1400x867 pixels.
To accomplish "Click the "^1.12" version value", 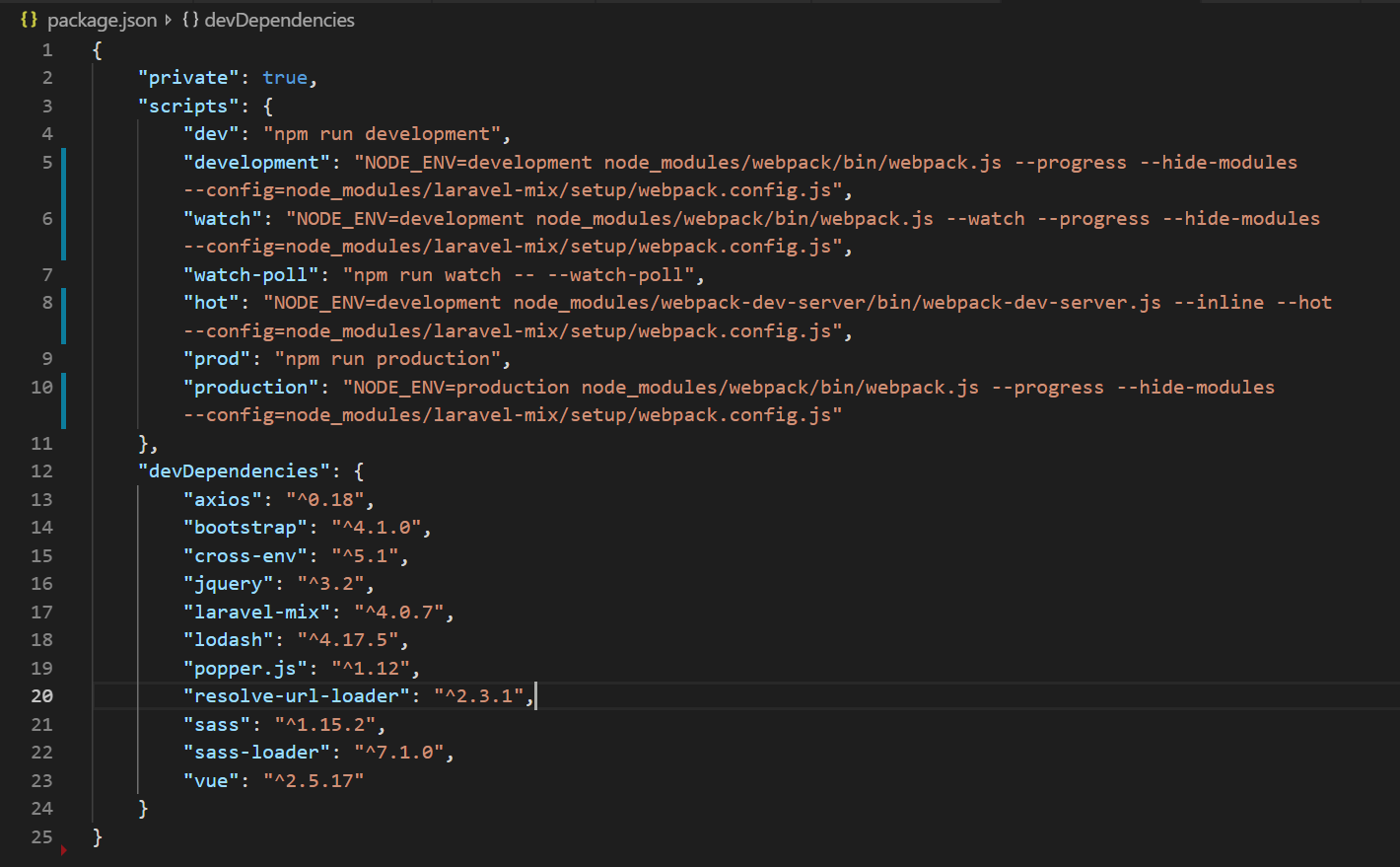I will coord(371,668).
